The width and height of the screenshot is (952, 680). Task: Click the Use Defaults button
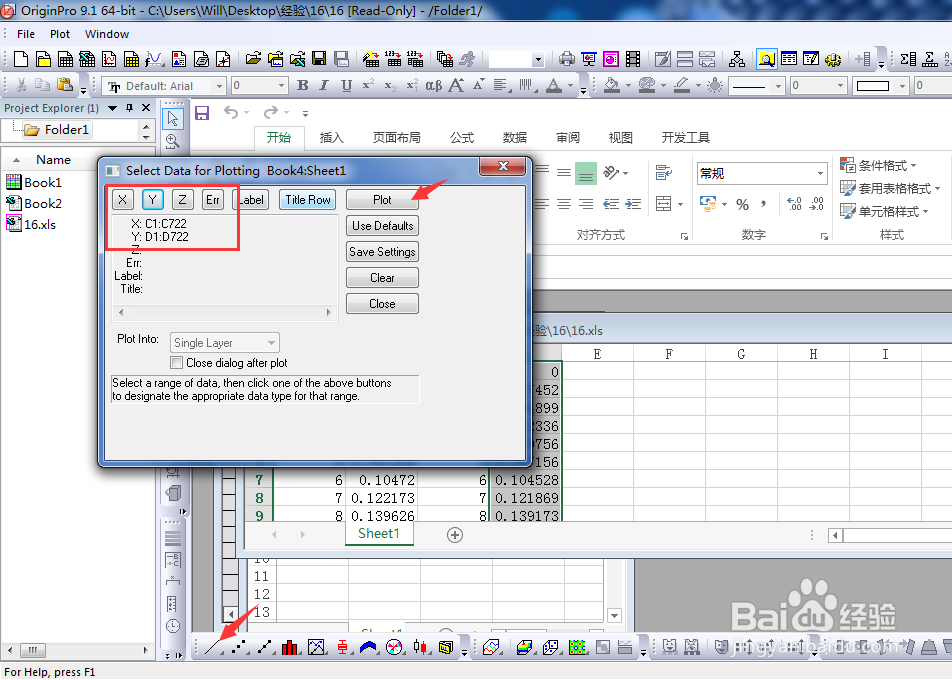[x=382, y=226]
